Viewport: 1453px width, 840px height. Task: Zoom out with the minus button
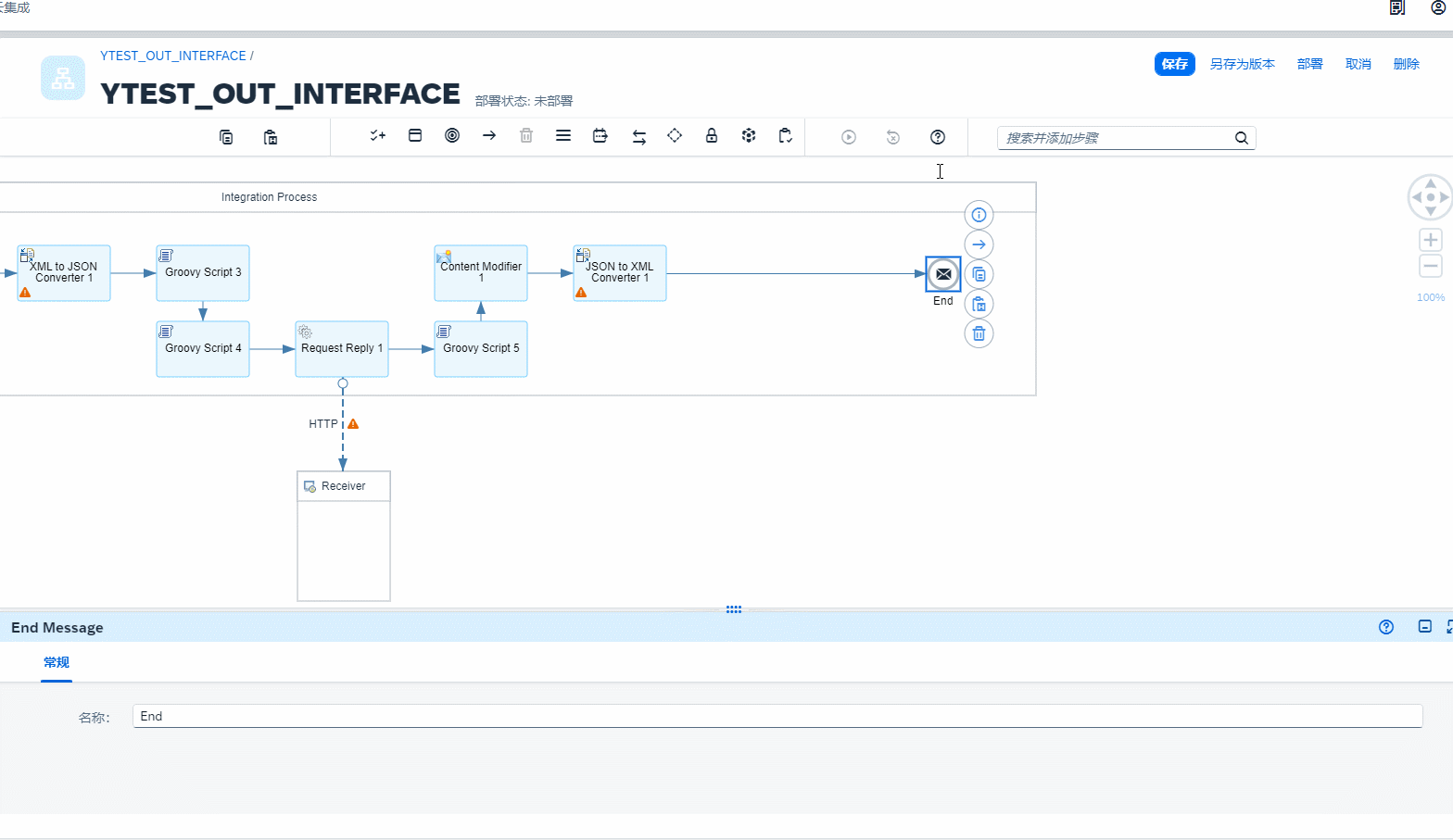1430,267
